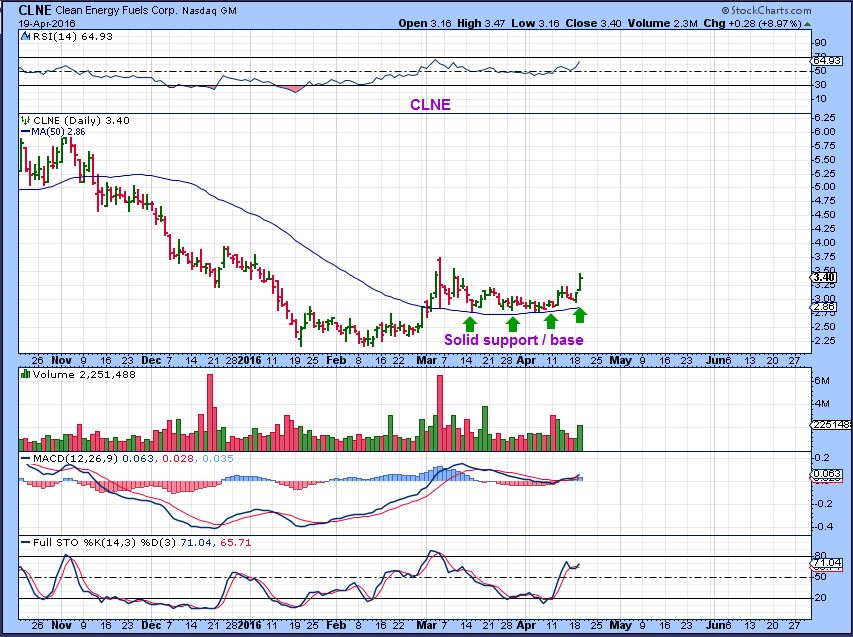Click the 71.04 value tag on stochastic axis
This screenshot has width=853, height=637.
(827, 563)
